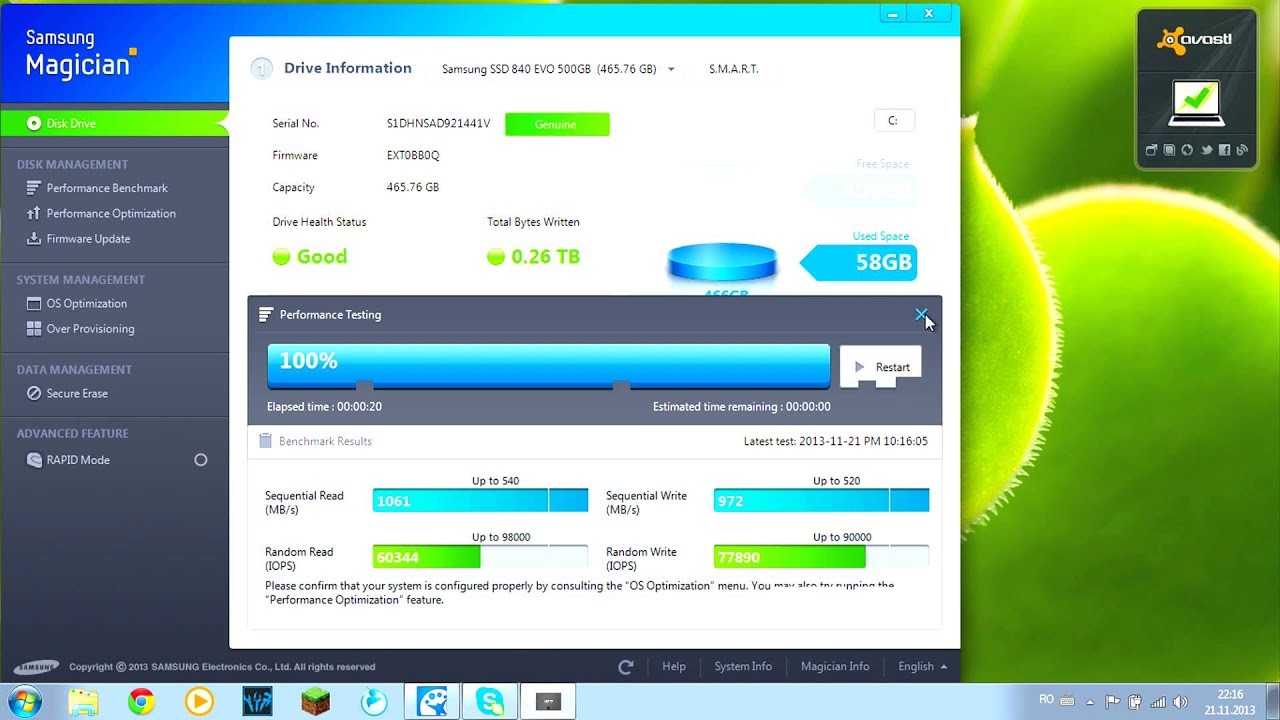Click the Performance Optimization arrows icon
The image size is (1280, 720).
[x=33, y=213]
